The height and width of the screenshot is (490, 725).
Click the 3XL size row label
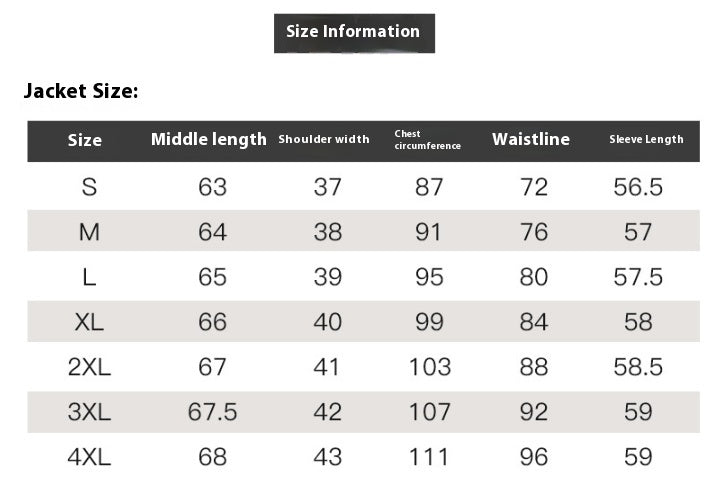tap(89, 412)
